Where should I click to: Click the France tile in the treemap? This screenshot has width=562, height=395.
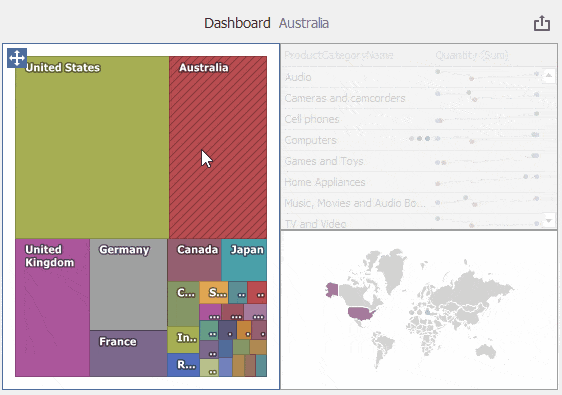pyautogui.click(x=128, y=353)
